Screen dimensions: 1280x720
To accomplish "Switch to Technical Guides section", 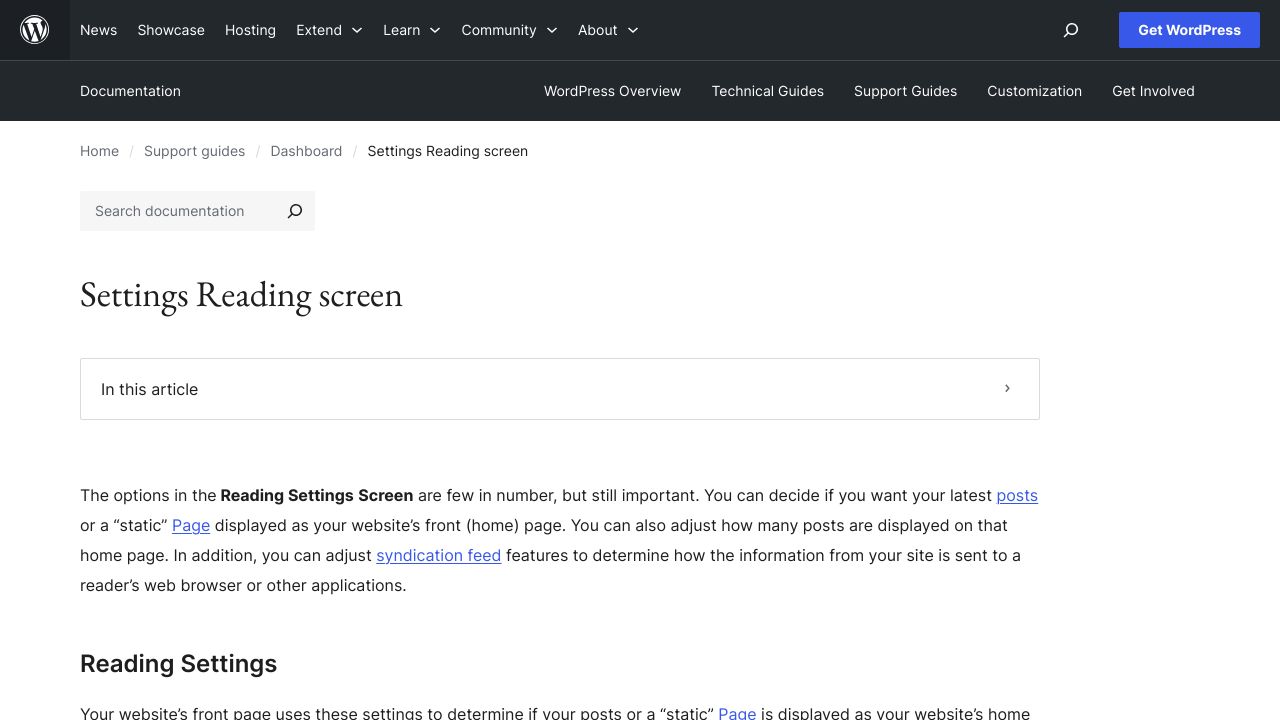I will pos(767,91).
